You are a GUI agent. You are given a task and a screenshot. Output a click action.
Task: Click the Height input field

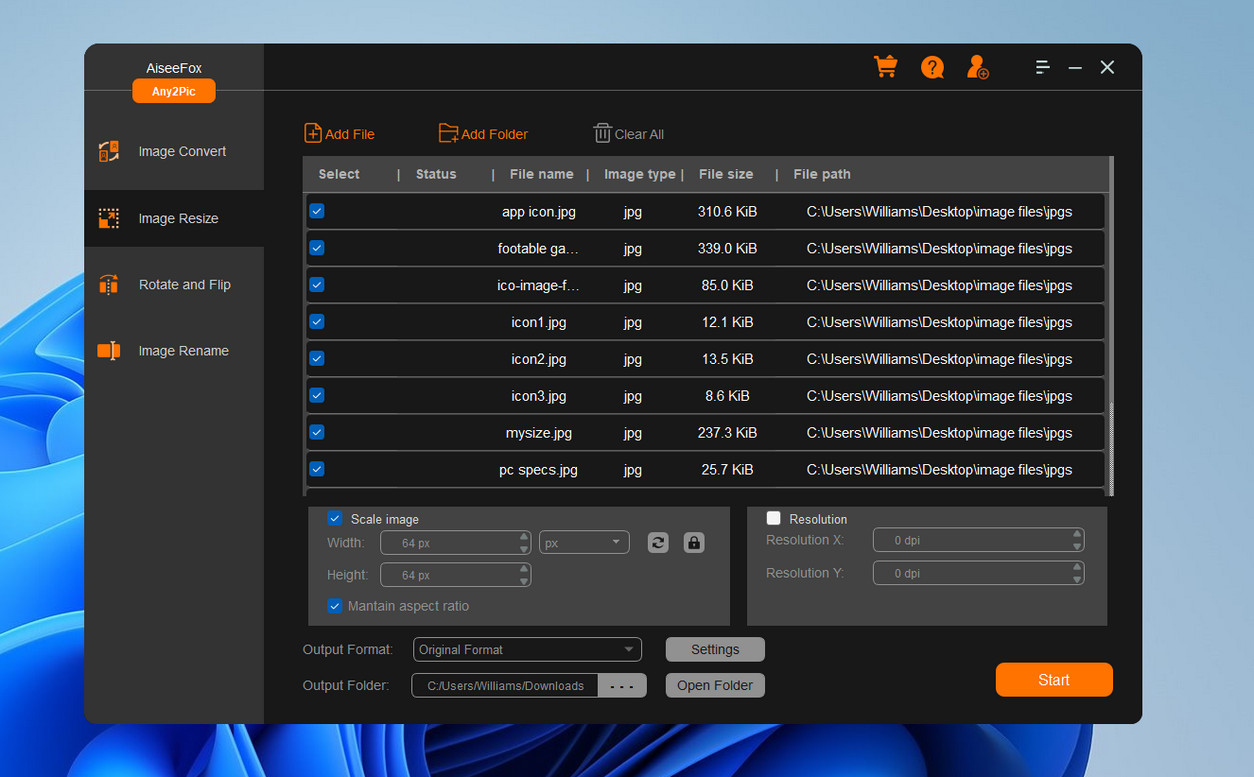tap(455, 574)
